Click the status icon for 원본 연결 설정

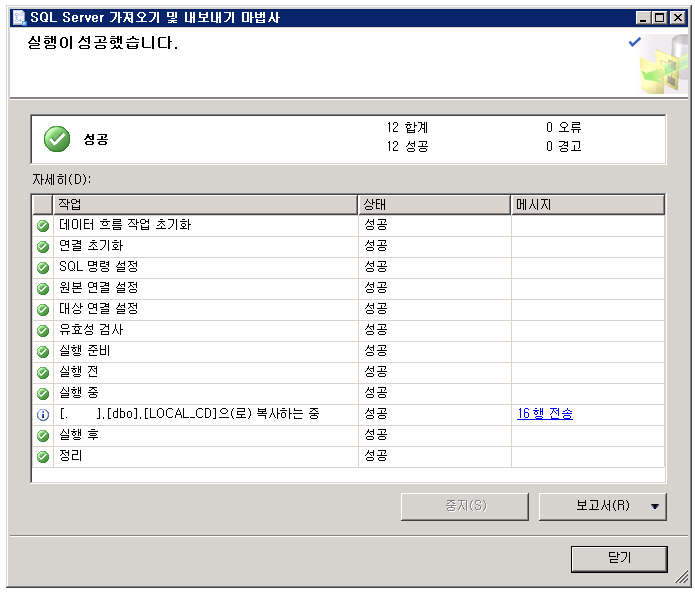click(x=43, y=289)
